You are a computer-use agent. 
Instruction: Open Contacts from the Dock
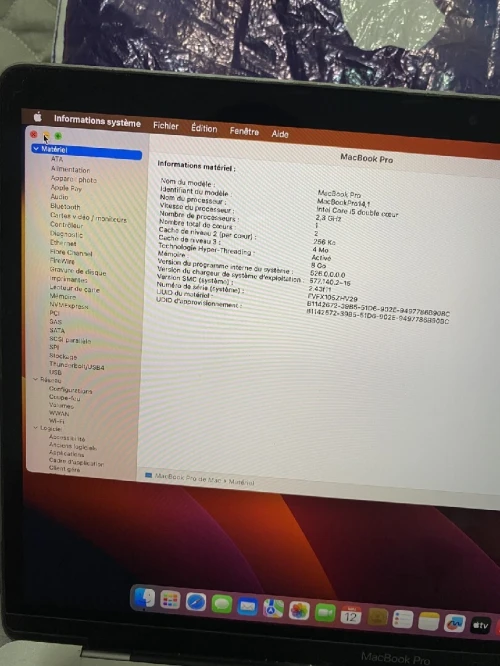tap(377, 617)
